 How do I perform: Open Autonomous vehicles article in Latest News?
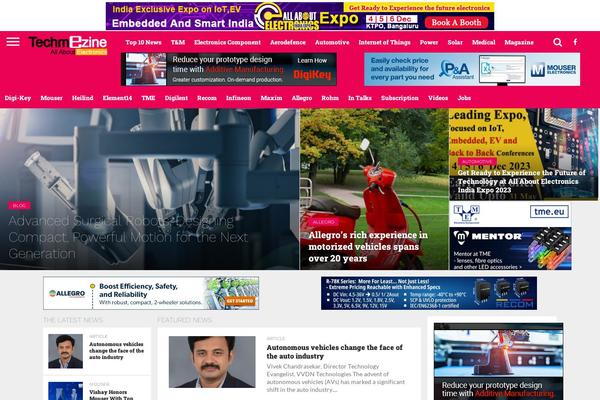(116, 351)
